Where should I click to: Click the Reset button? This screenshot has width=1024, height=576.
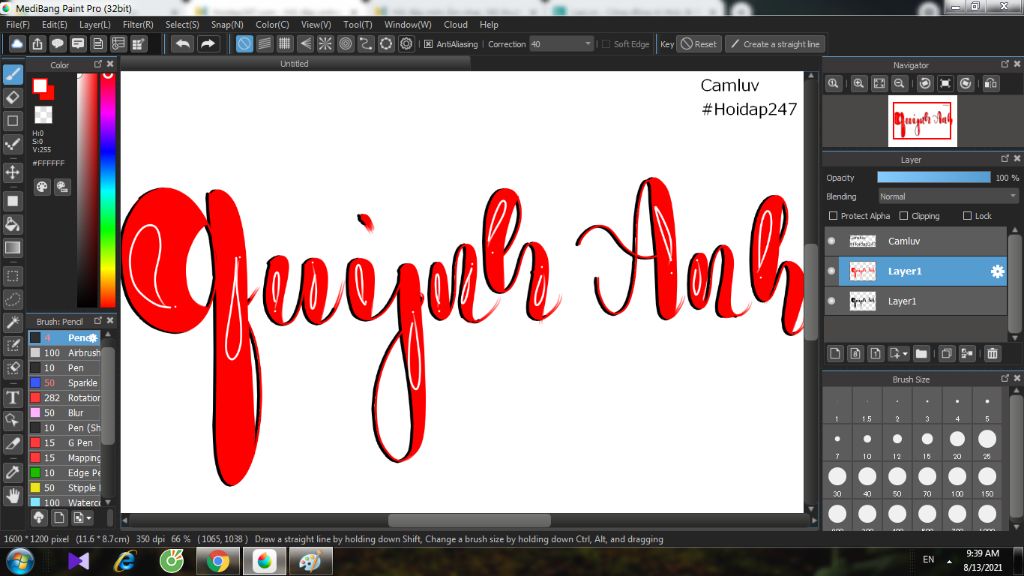pos(699,44)
